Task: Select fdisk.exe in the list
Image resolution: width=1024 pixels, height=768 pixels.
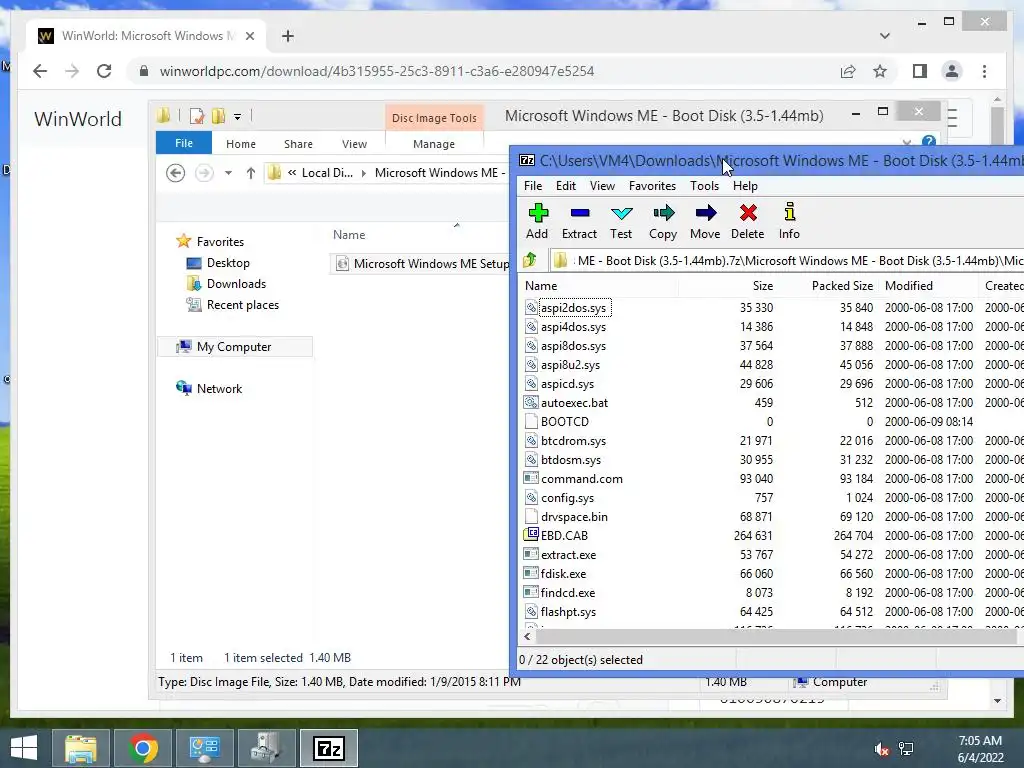Action: pyautogui.click(x=564, y=573)
